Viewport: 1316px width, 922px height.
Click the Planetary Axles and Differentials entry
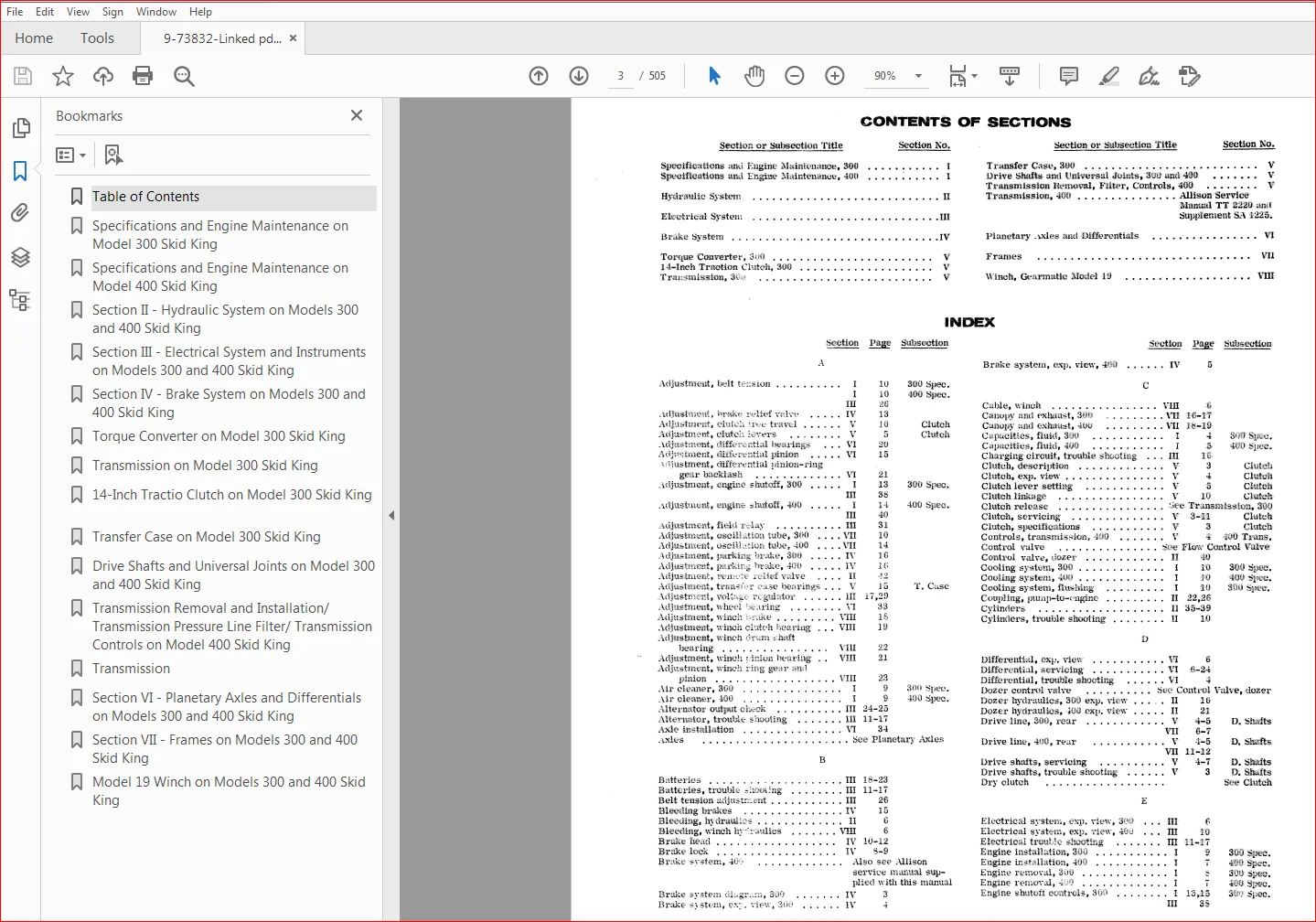(1130, 236)
